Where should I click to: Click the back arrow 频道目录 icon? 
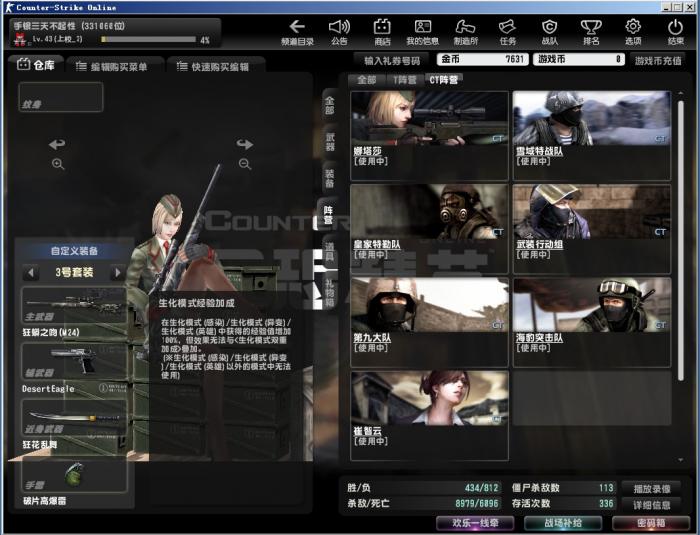click(297, 32)
